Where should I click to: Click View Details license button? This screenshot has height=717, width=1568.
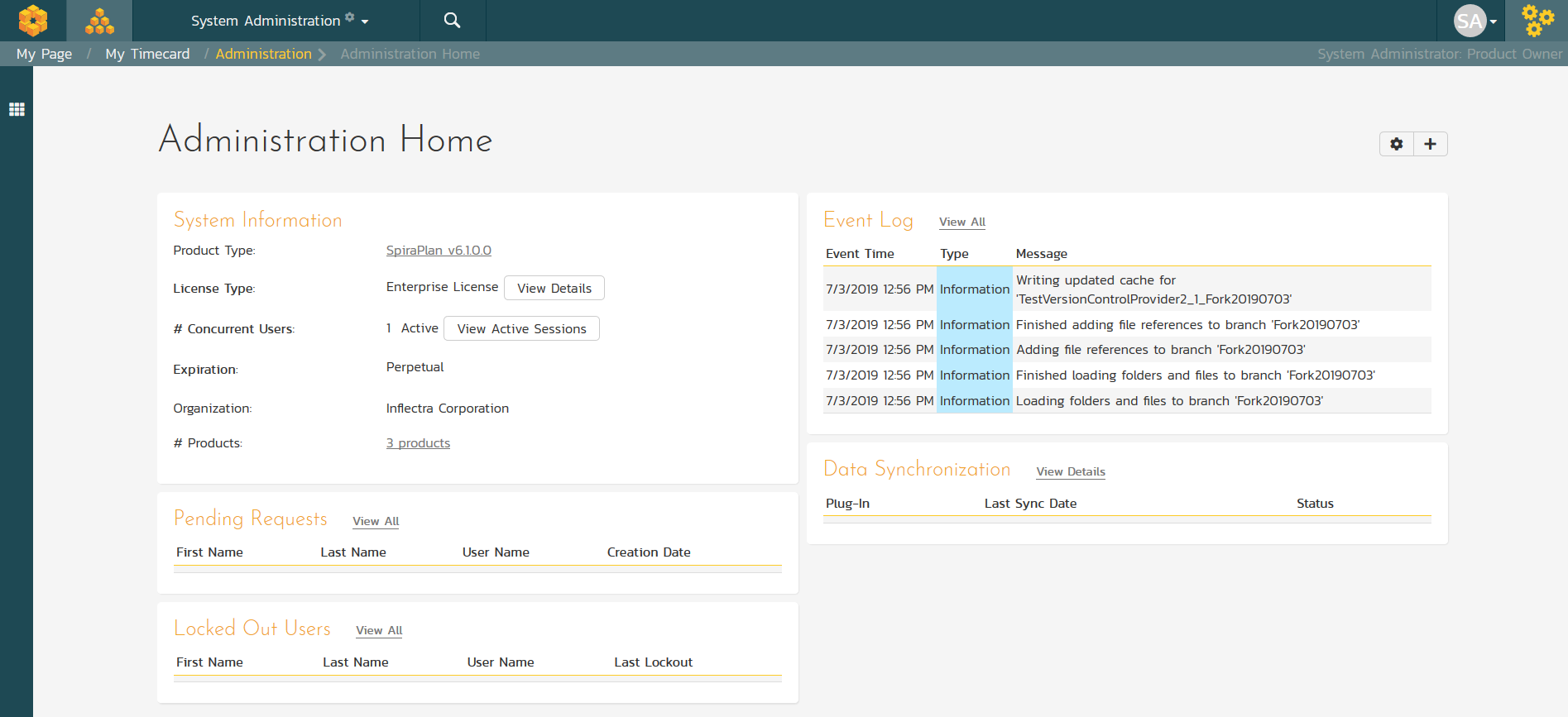554,288
